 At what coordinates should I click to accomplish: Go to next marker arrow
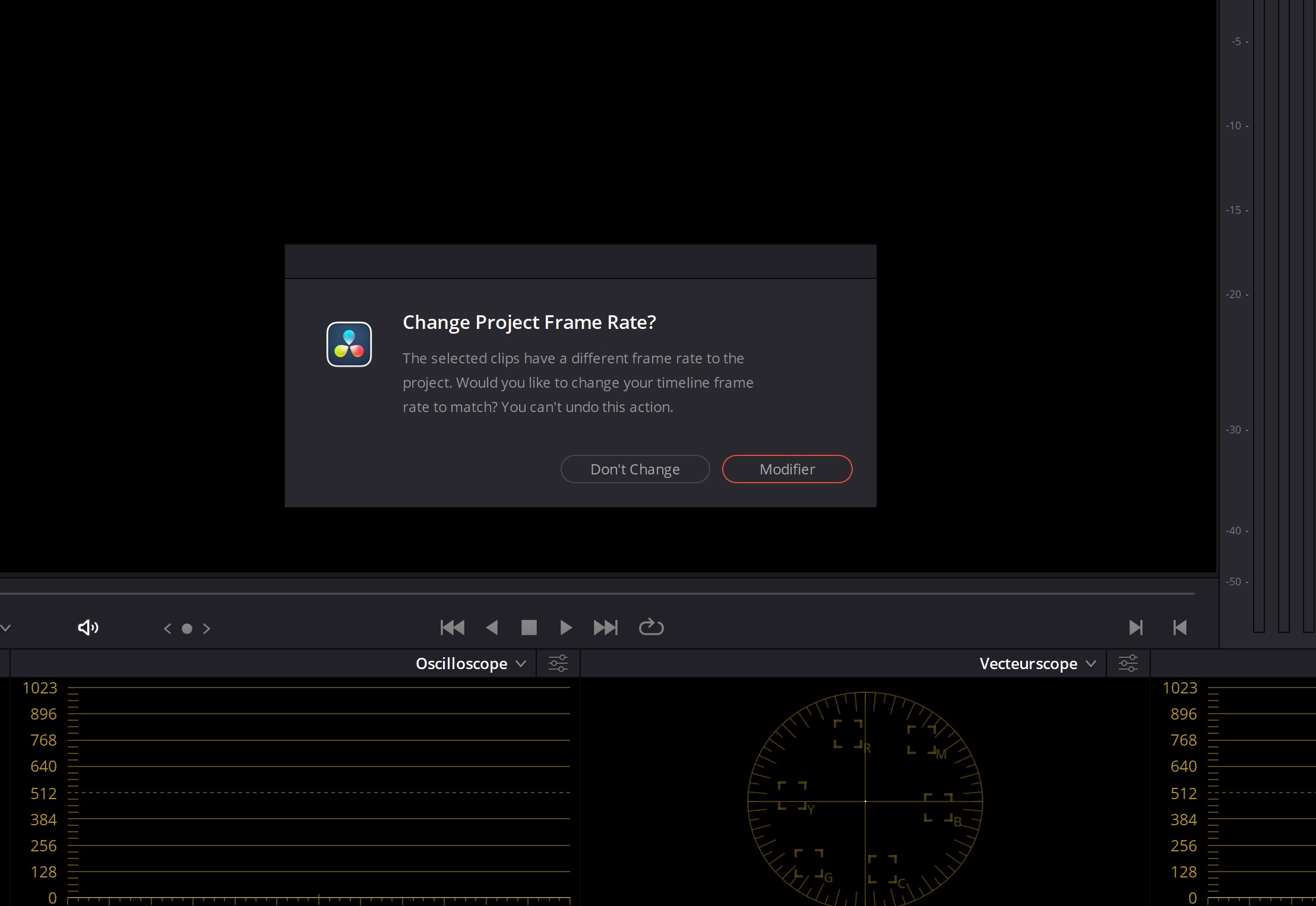tap(207, 628)
